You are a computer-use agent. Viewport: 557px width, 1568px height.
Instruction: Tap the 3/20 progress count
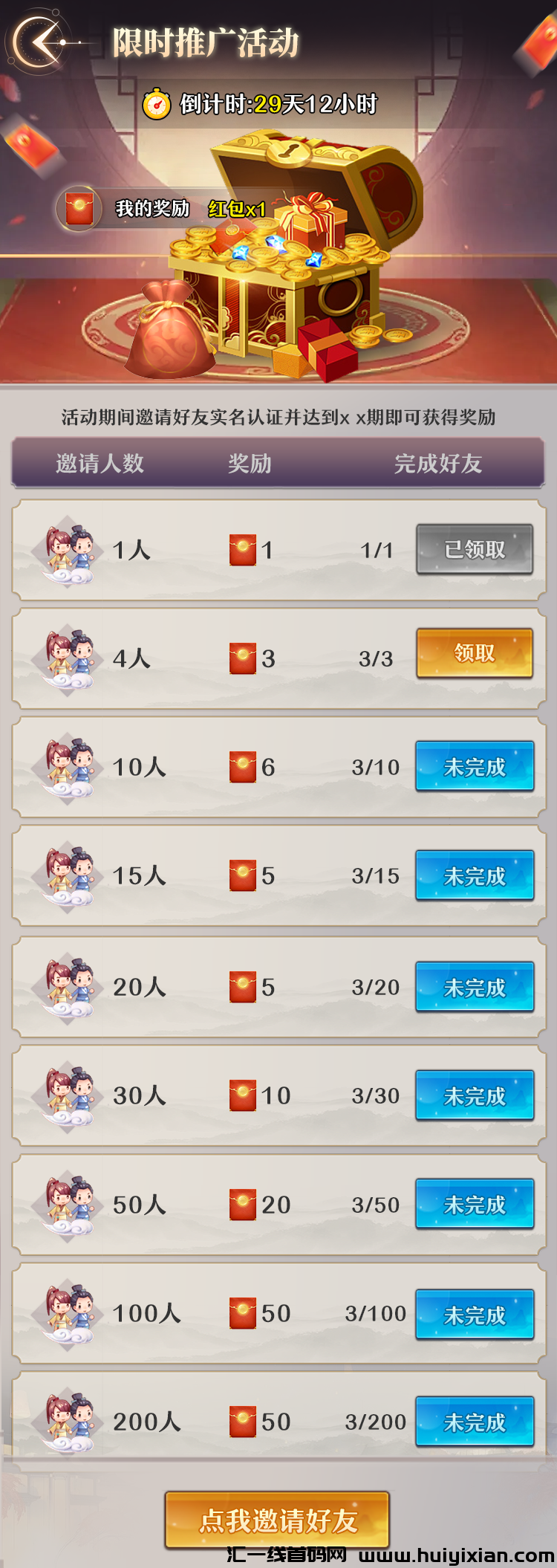[x=376, y=987]
